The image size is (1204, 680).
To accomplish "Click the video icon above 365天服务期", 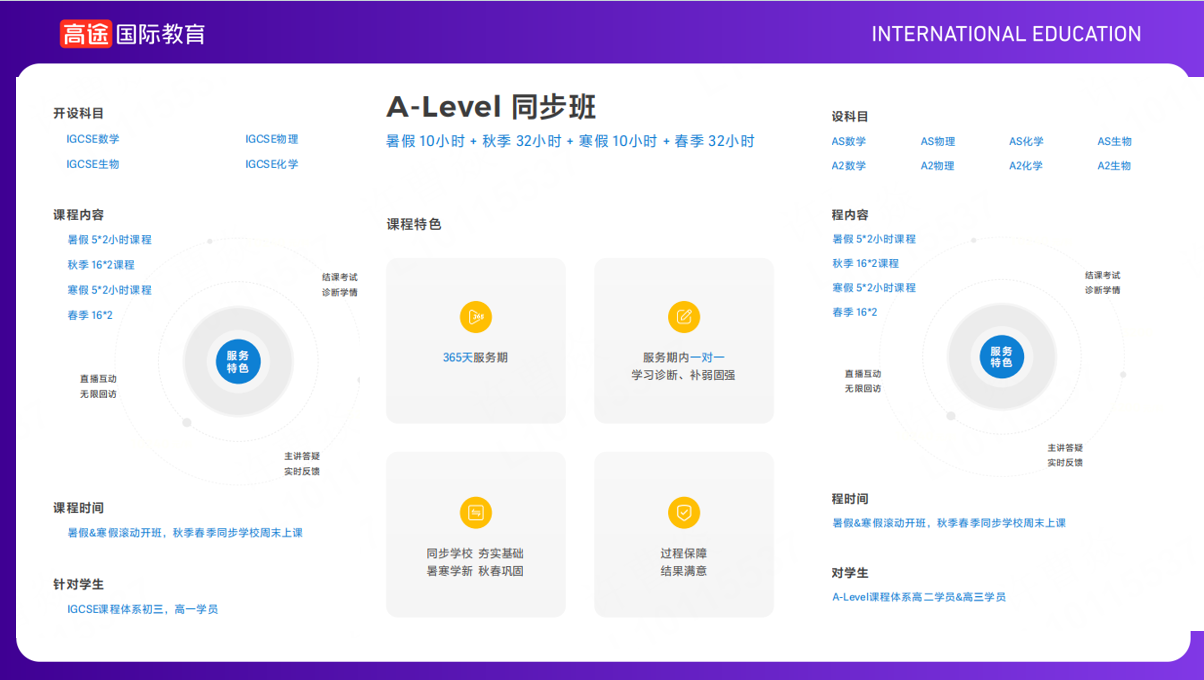I will (x=476, y=317).
